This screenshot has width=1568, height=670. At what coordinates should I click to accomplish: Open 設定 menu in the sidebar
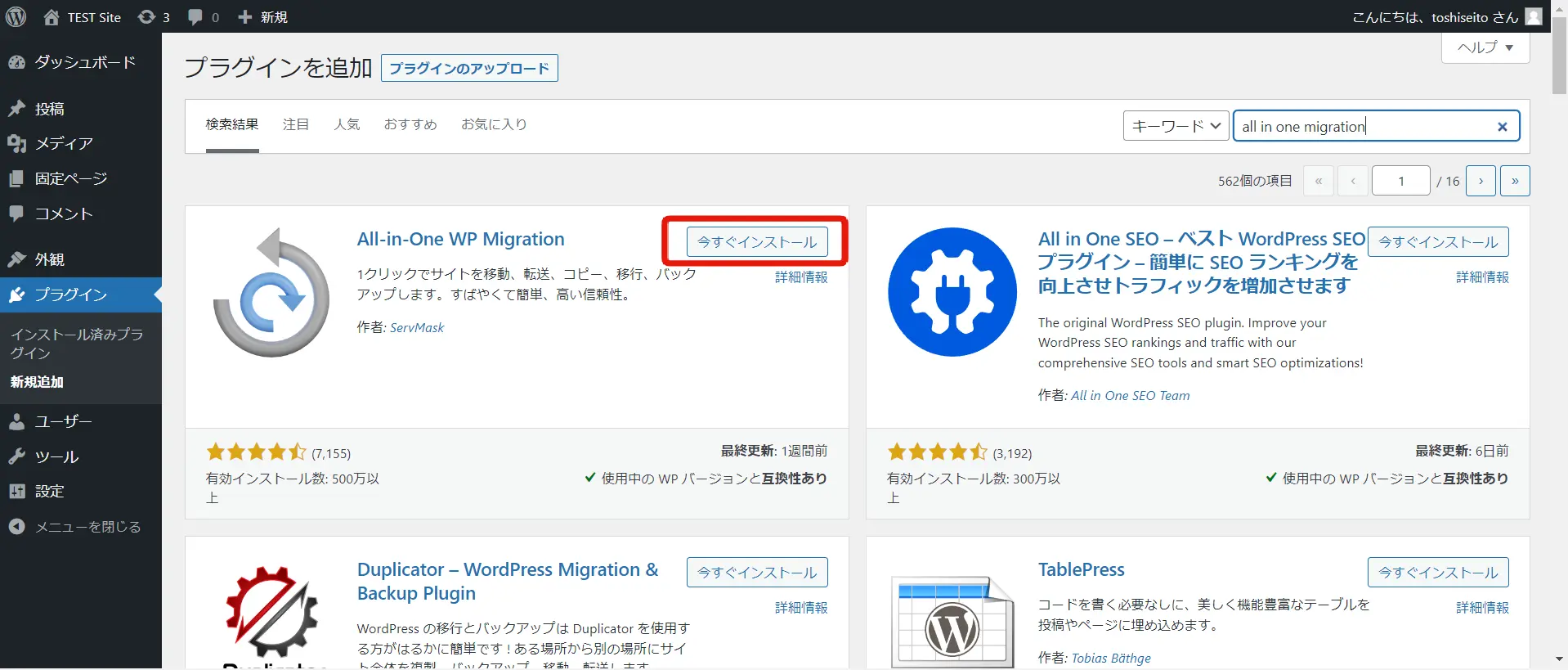pyautogui.click(x=81, y=491)
